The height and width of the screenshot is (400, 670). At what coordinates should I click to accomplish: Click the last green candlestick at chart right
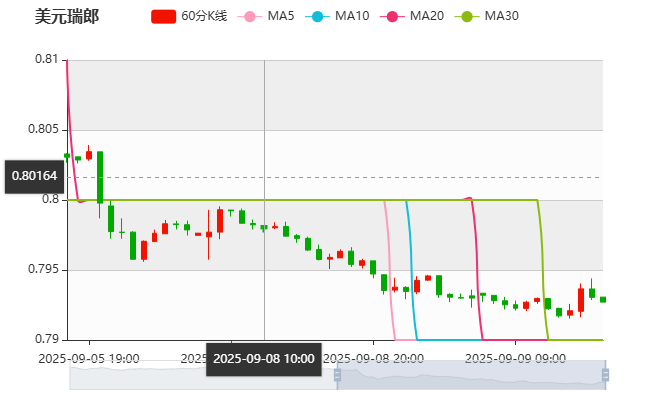point(603,300)
